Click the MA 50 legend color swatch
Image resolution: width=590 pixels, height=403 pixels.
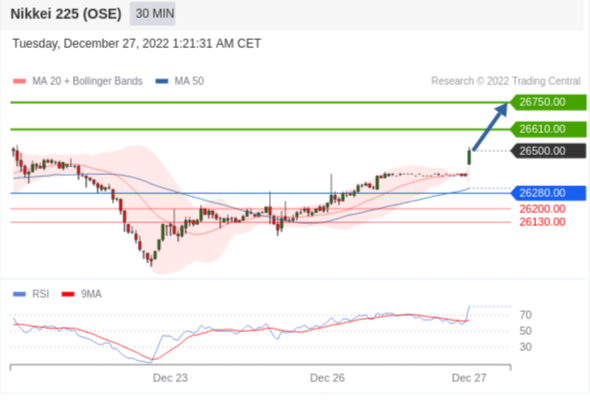162,81
